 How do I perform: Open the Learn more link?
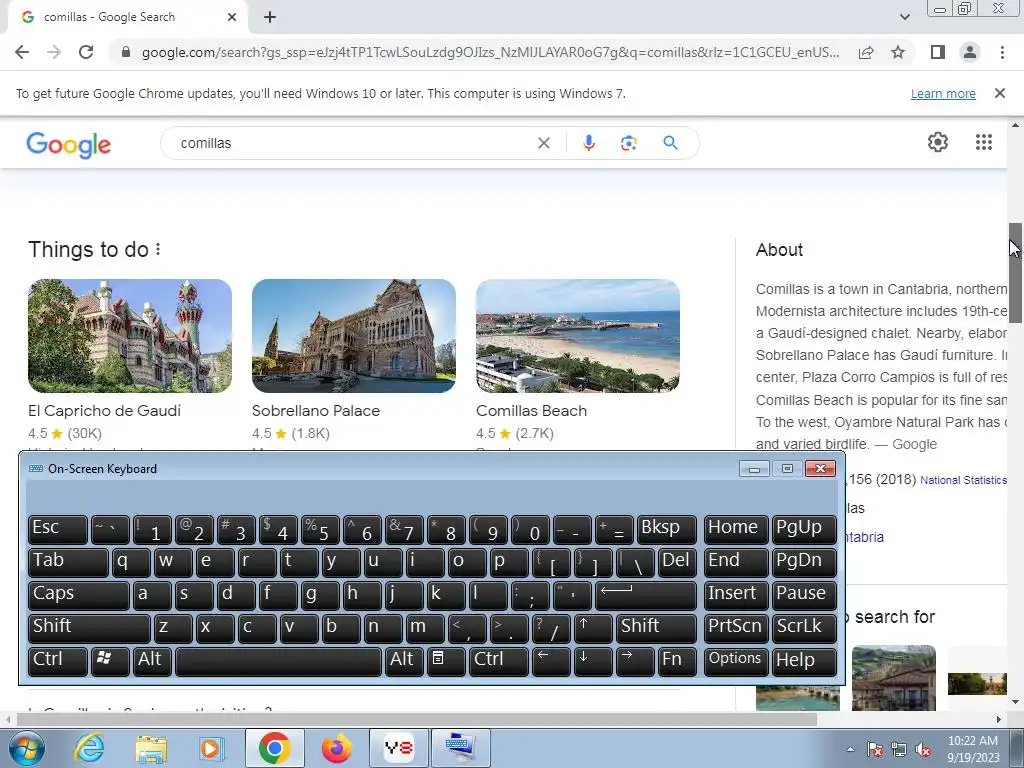pyautogui.click(x=943, y=93)
